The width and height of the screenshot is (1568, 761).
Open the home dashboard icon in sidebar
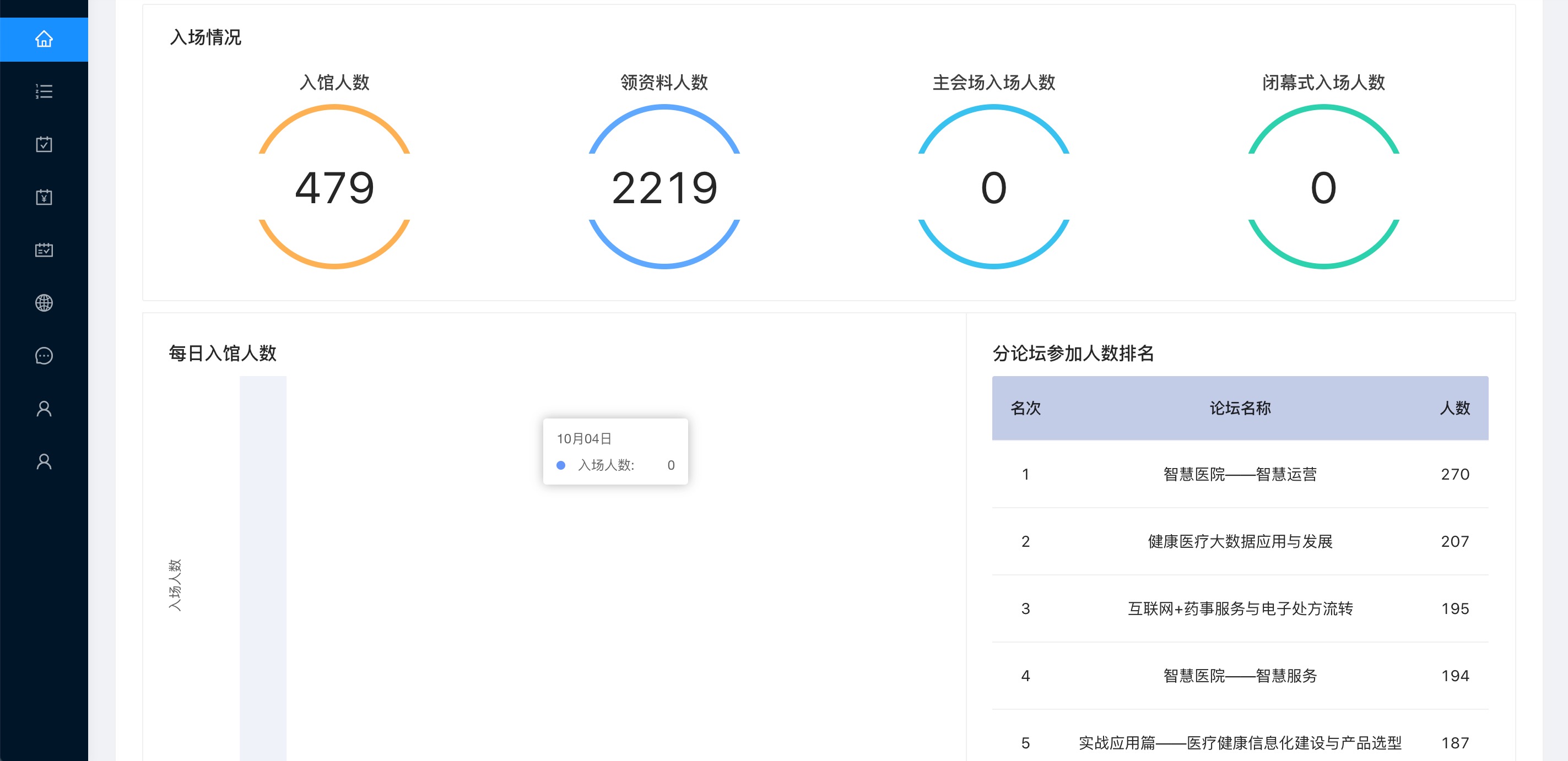[x=44, y=39]
